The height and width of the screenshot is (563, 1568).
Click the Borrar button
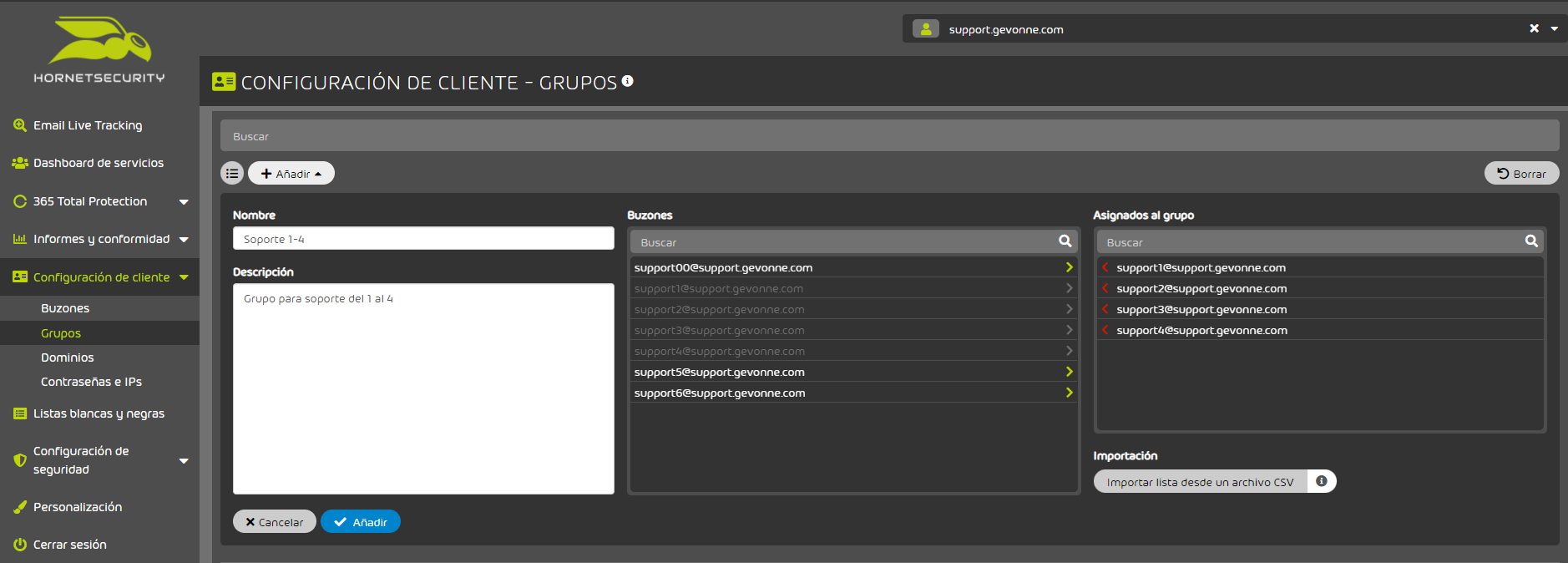[1521, 173]
